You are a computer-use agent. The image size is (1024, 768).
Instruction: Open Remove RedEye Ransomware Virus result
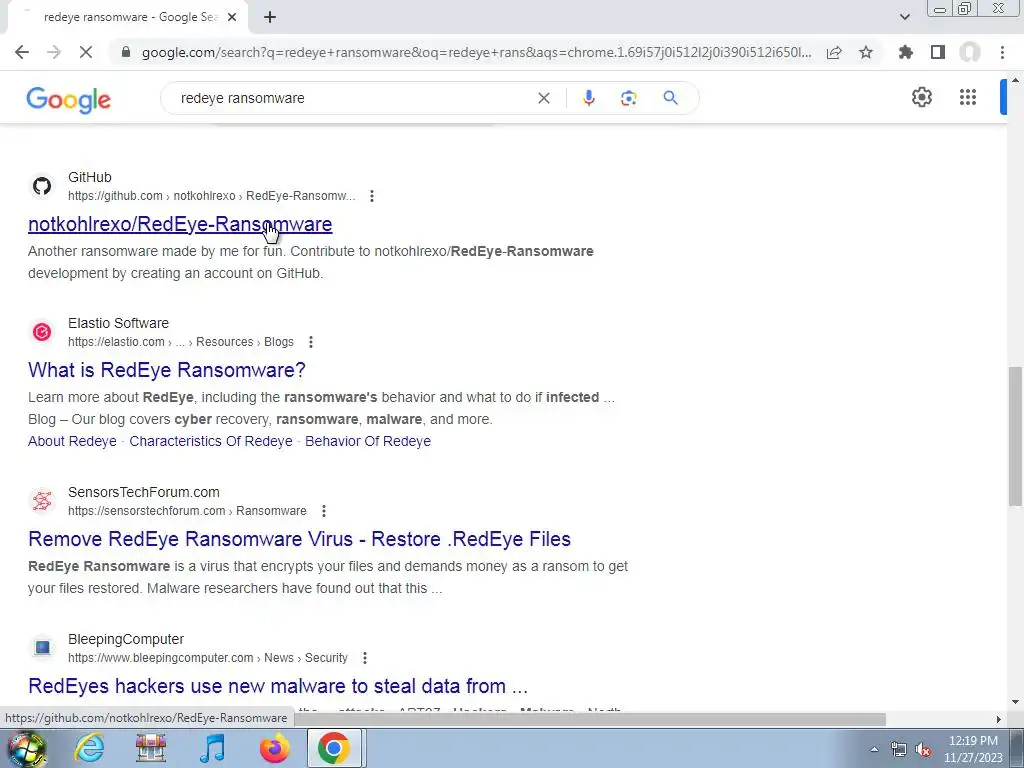(x=299, y=539)
